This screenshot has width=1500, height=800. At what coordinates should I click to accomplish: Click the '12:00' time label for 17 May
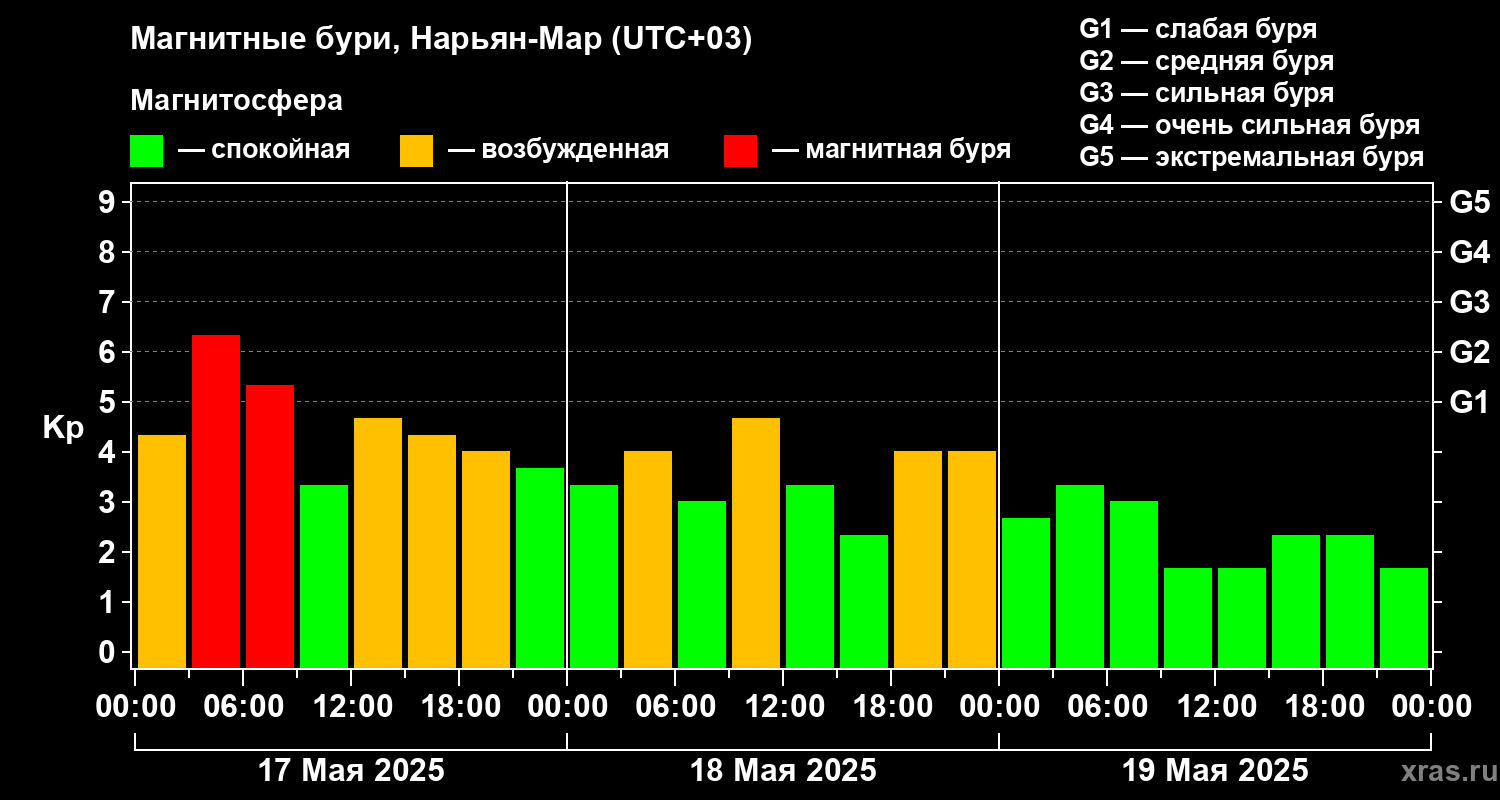tap(351, 707)
